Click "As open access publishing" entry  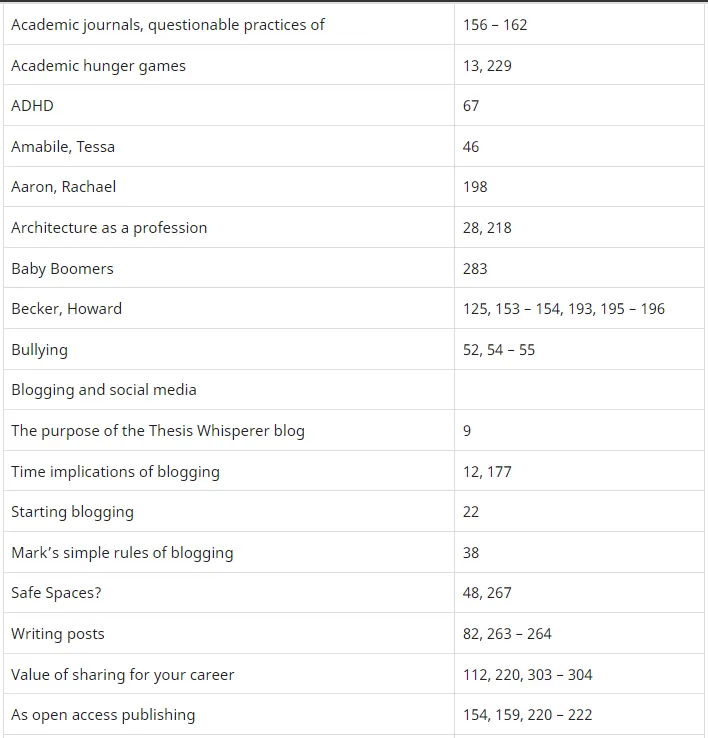click(103, 715)
